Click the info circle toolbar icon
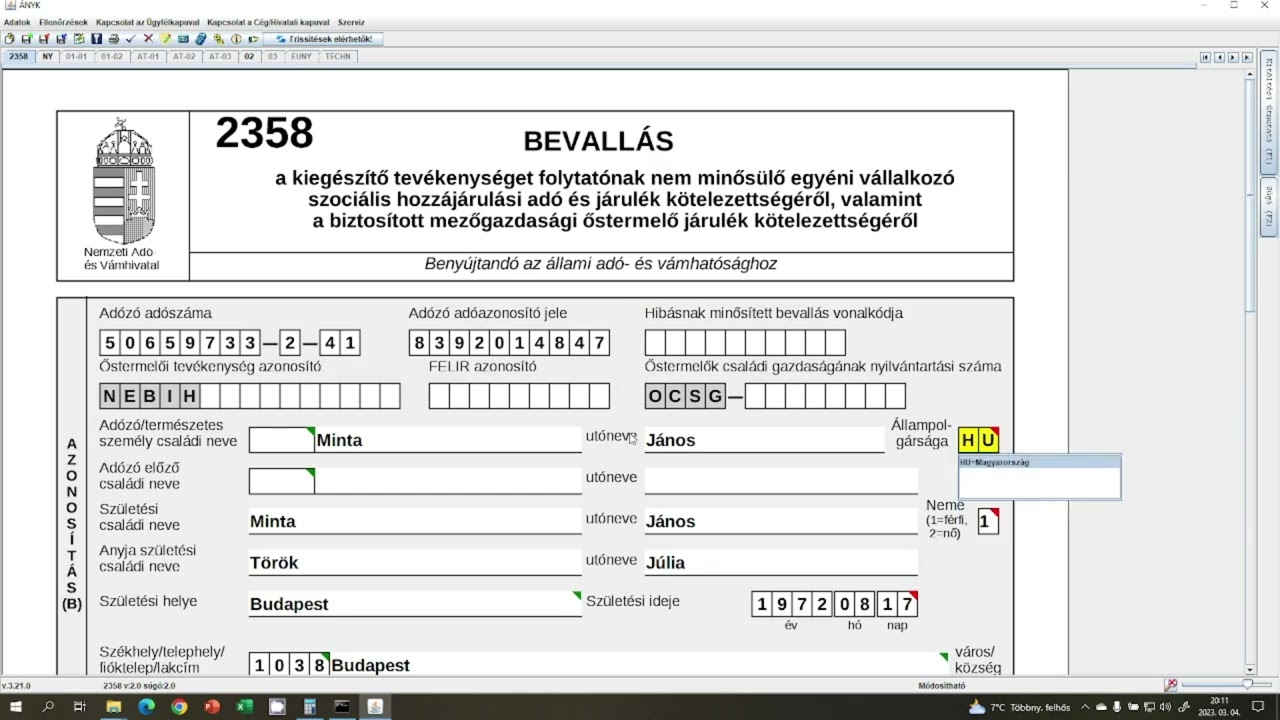Viewport: 1280px width, 720px height. (236, 39)
